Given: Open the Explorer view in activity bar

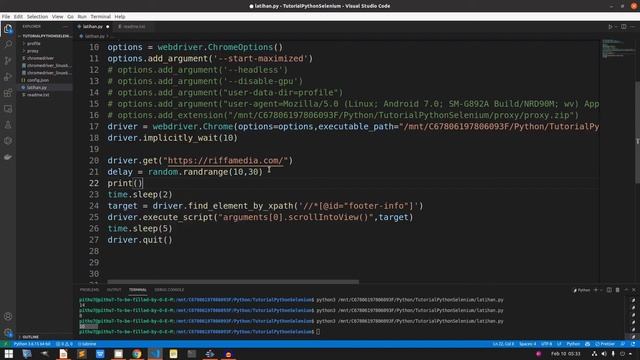Looking at the screenshot, I should (x=8, y=29).
